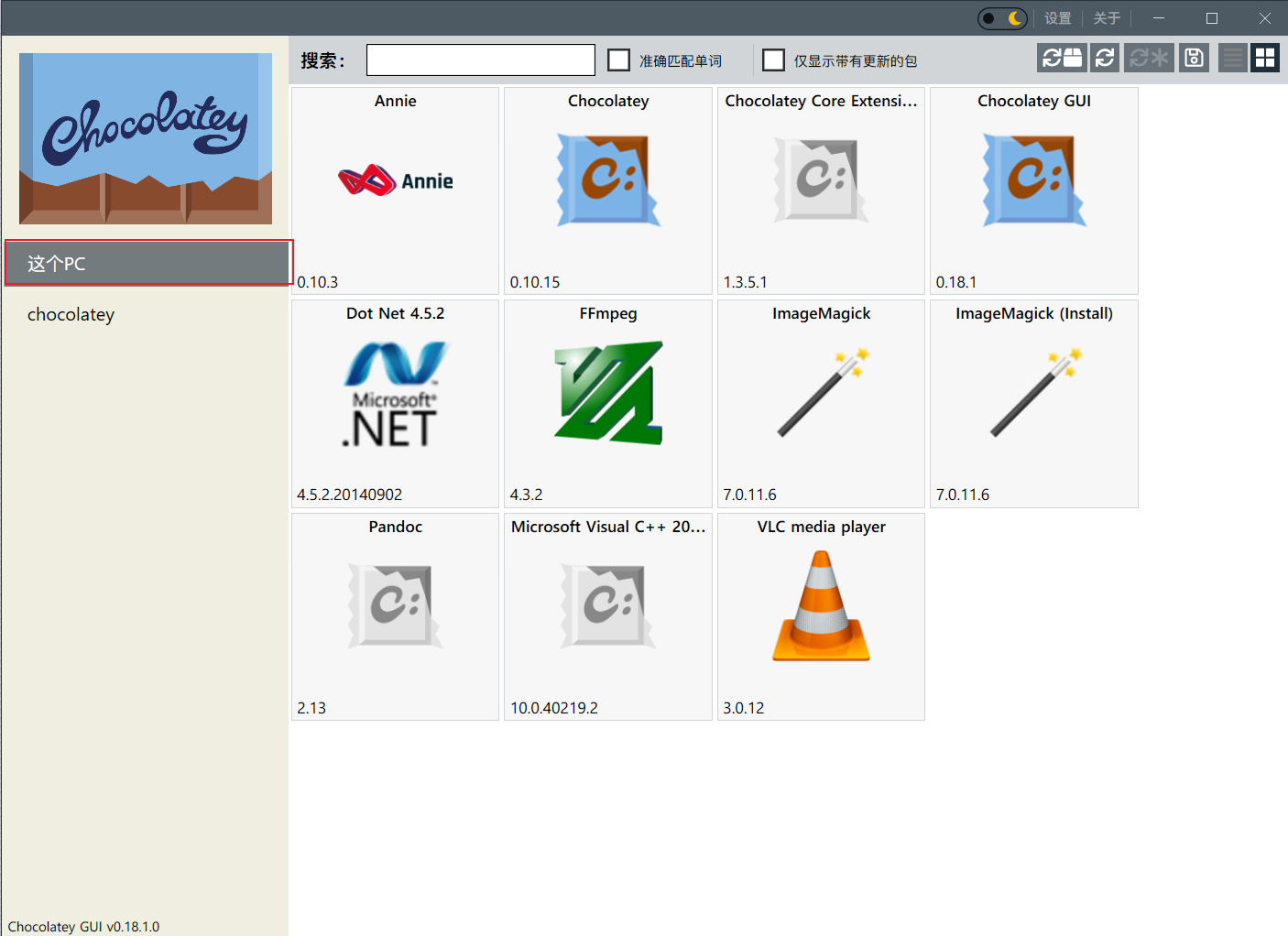Switch to list view mode icon

tap(1233, 58)
